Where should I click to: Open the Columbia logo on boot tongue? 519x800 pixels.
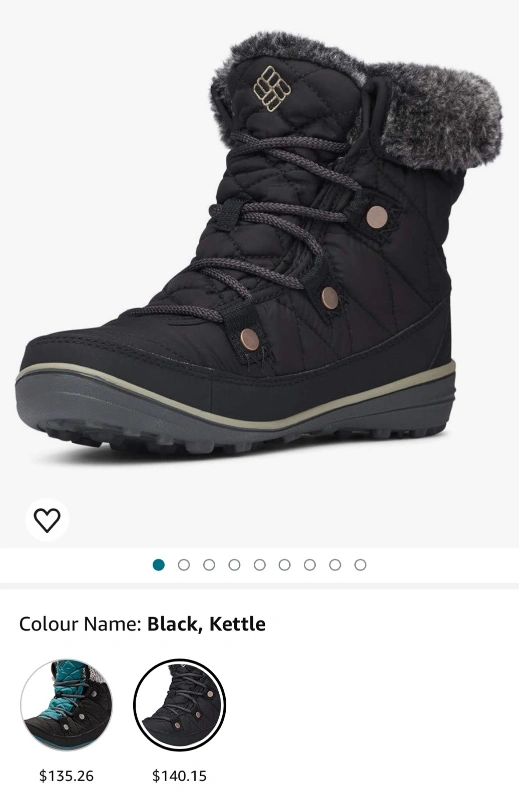coord(272,88)
